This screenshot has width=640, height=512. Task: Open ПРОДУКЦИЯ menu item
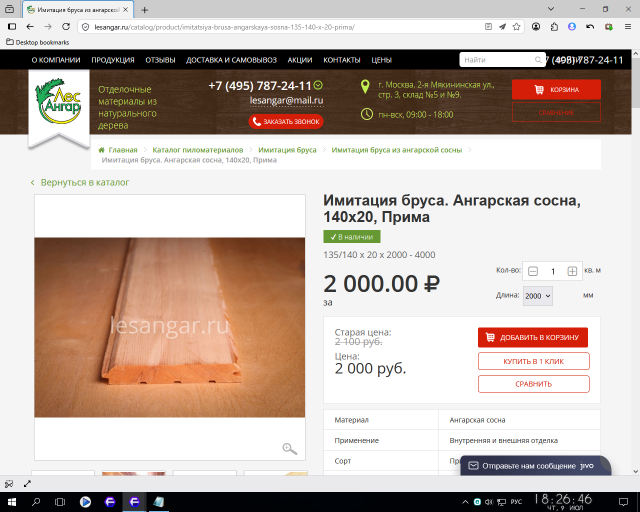[x=113, y=60]
